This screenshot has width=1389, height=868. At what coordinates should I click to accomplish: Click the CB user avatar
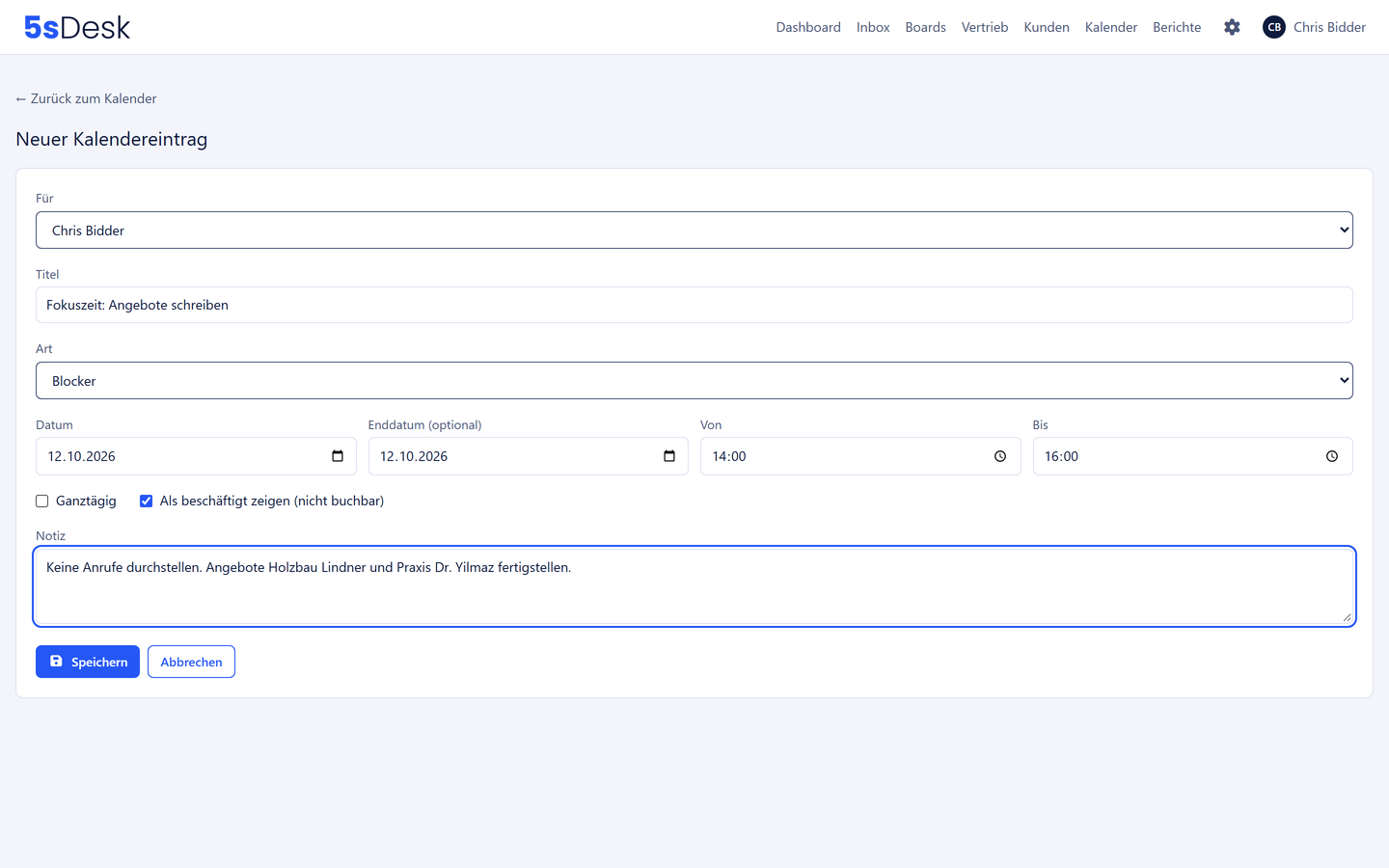(x=1274, y=27)
